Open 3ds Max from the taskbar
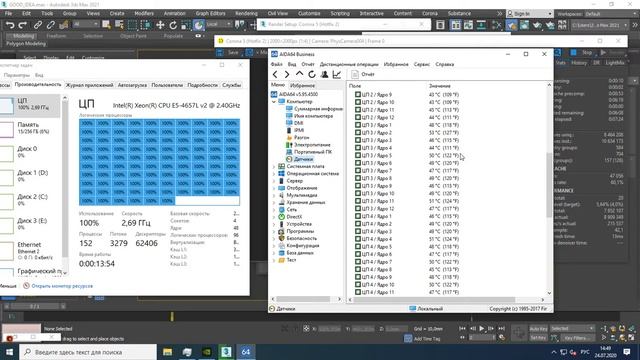 click(x=226, y=352)
